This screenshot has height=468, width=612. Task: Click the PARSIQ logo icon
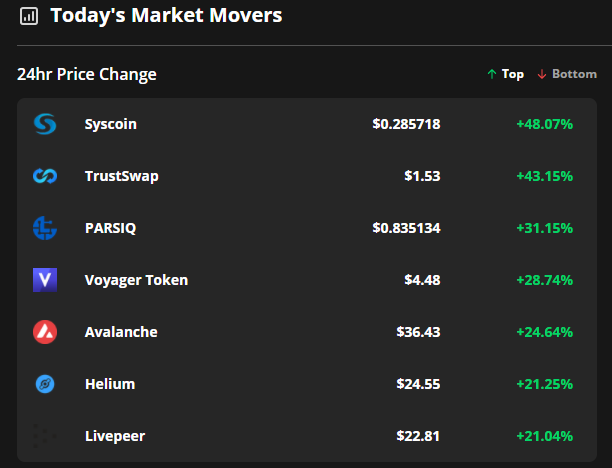click(45, 228)
